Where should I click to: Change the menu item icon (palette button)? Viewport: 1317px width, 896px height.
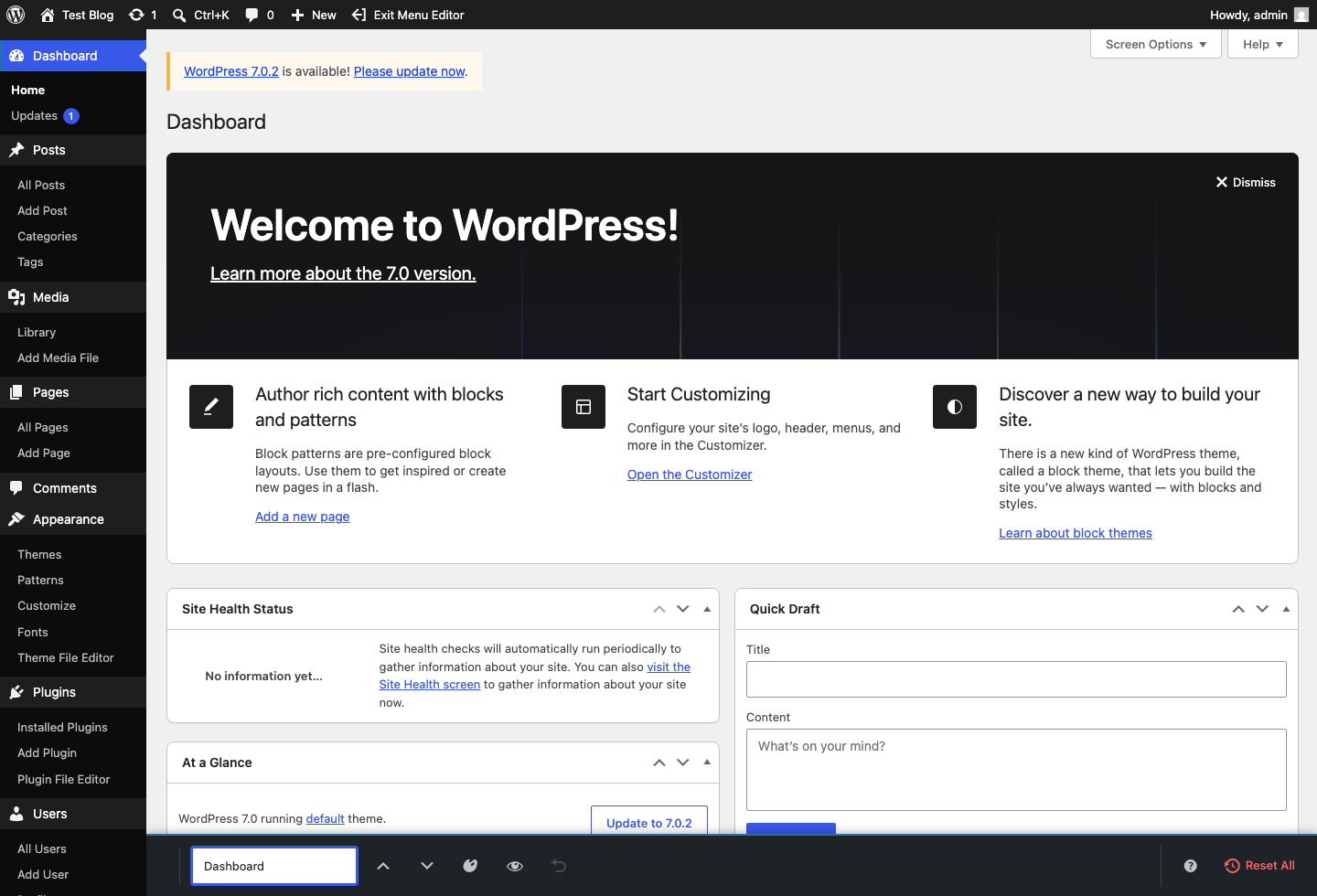470,866
